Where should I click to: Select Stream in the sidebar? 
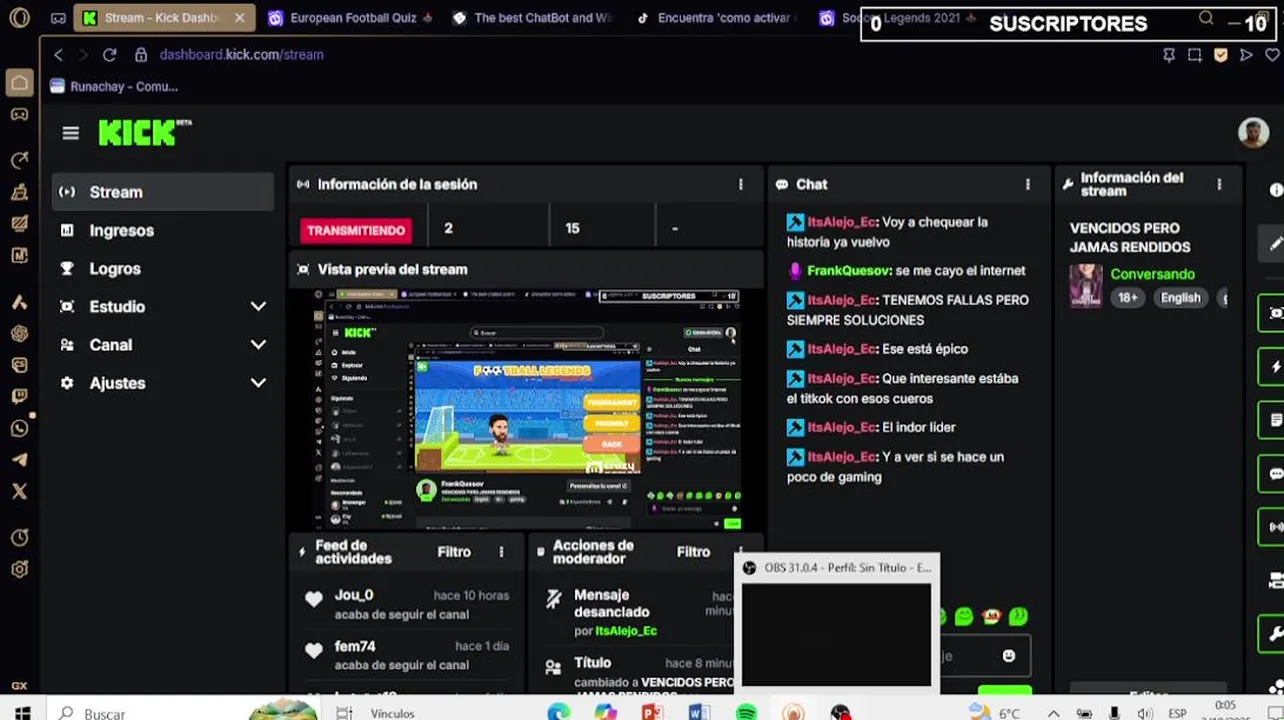point(163,192)
